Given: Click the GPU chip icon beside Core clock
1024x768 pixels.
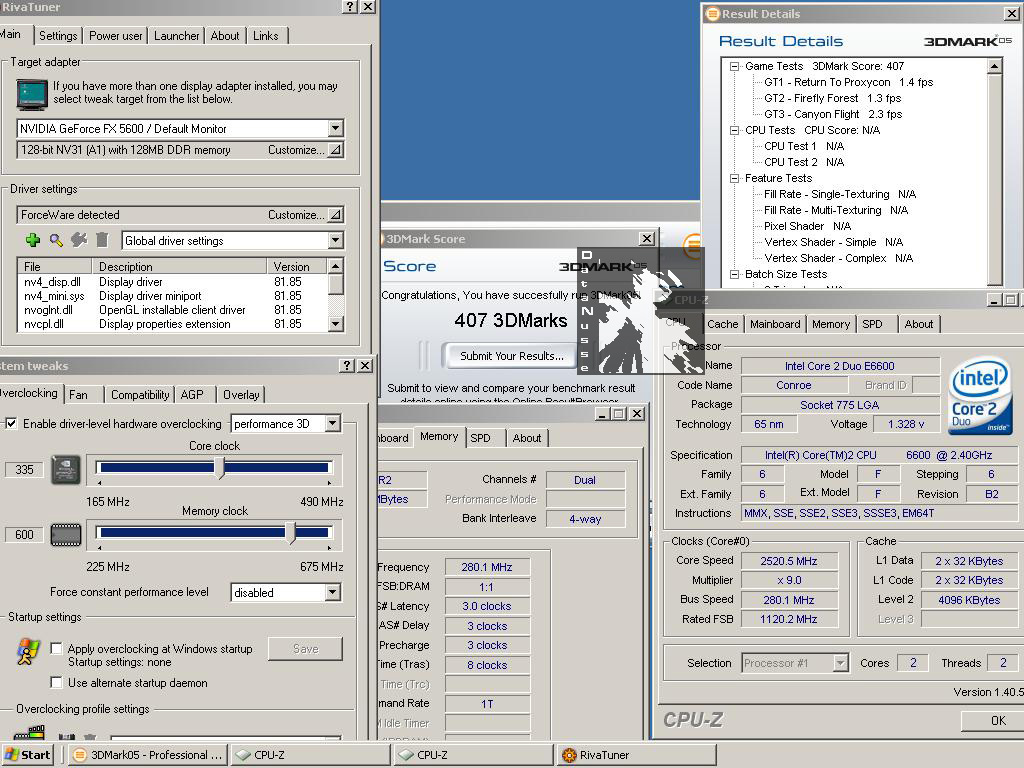Looking at the screenshot, I should (x=66, y=469).
